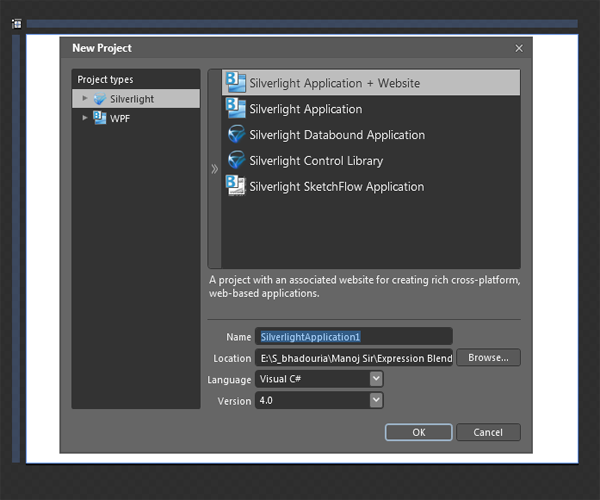Select the WPF tree item label
Image resolution: width=600 pixels, height=500 pixels.
(120, 119)
